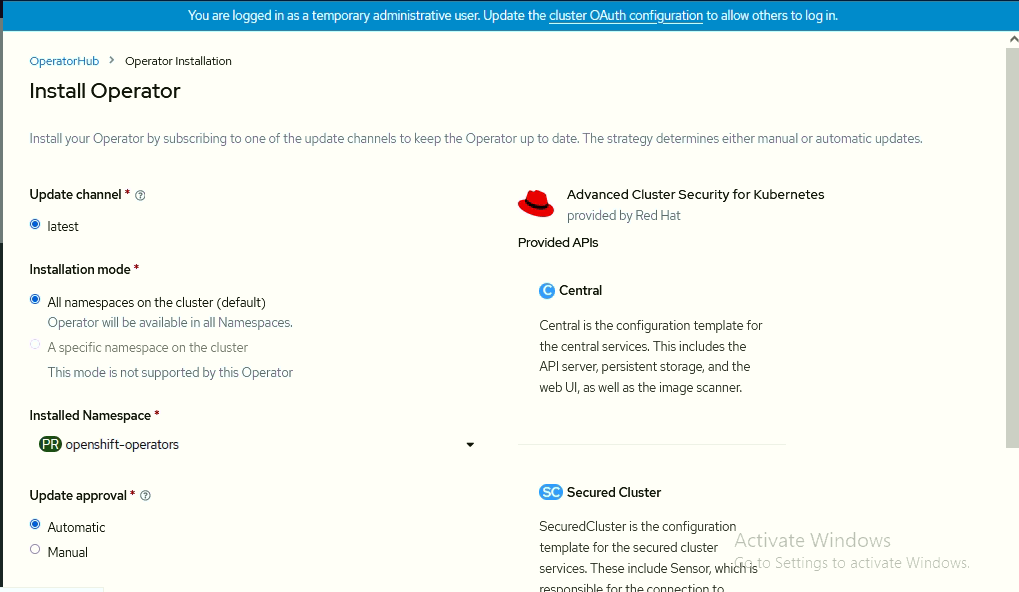Screen dimensions: 1019x592
Task: Click the Secured Cluster 'SC' badge icon
Action: pos(551,492)
